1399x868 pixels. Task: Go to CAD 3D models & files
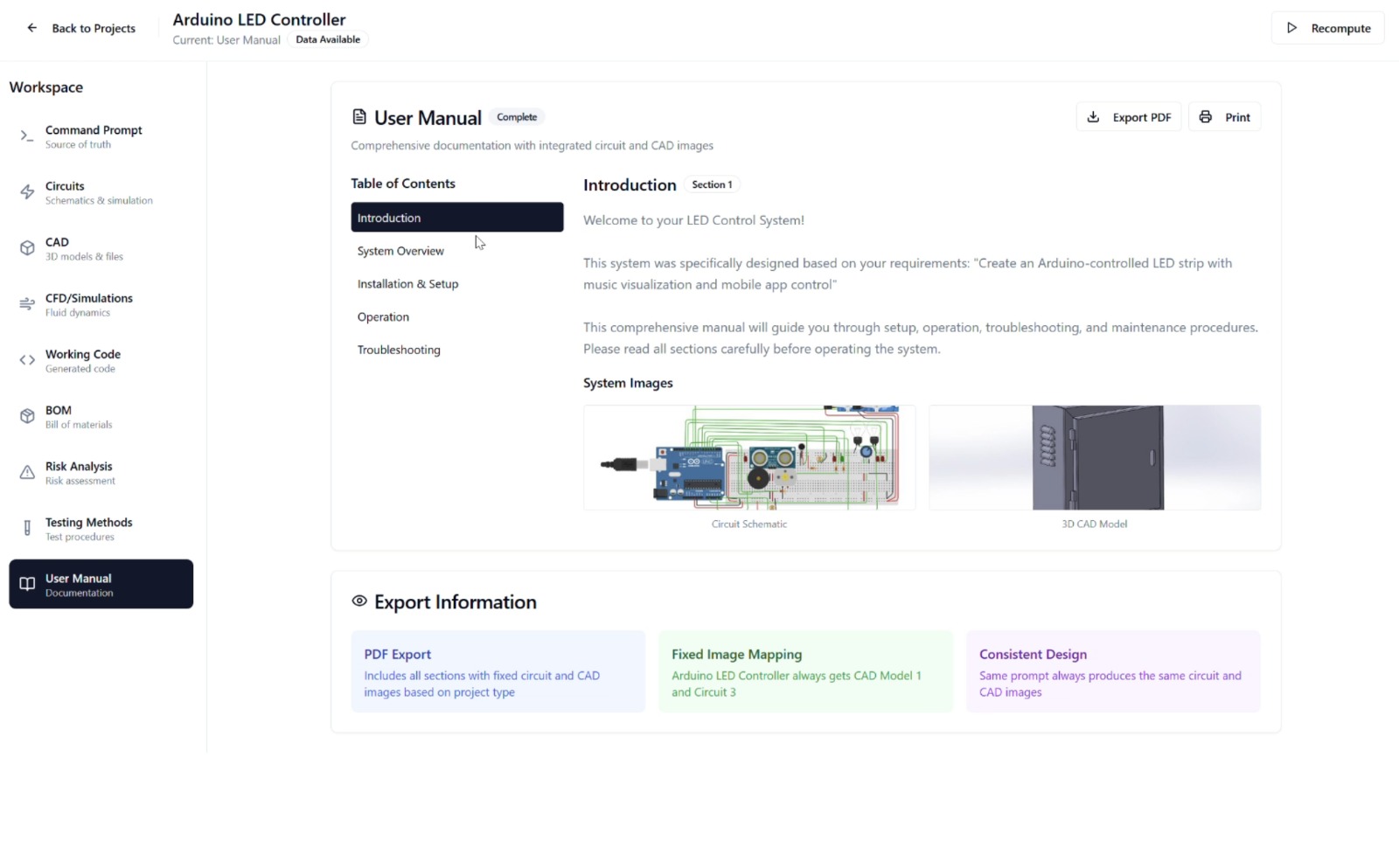101,248
